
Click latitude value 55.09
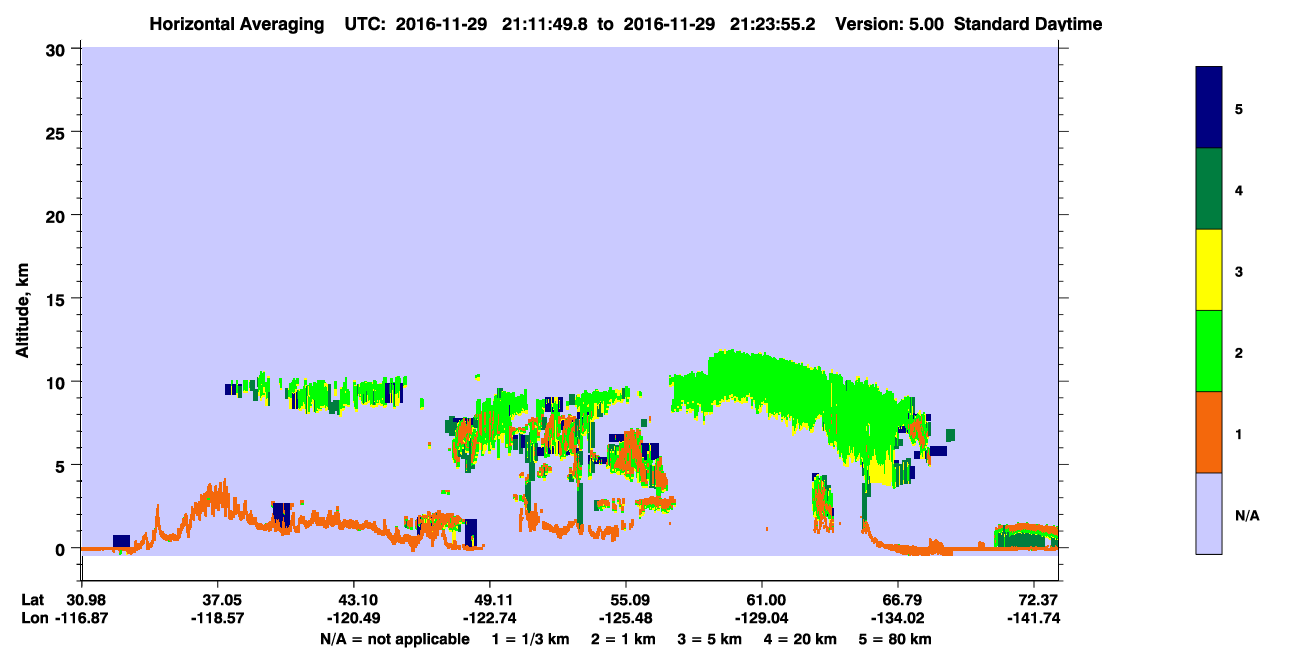625,600
